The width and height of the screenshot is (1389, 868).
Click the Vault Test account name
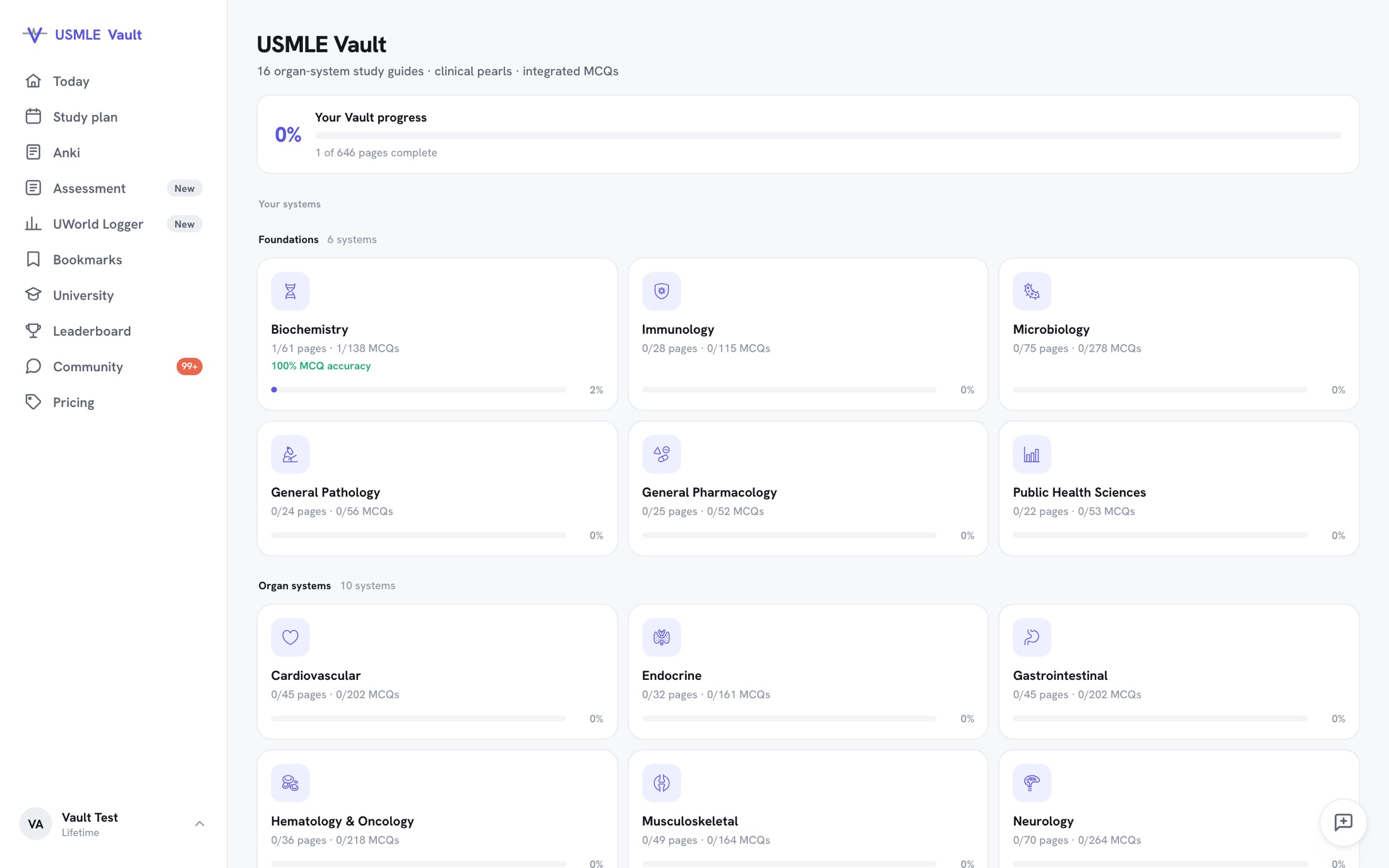90,817
